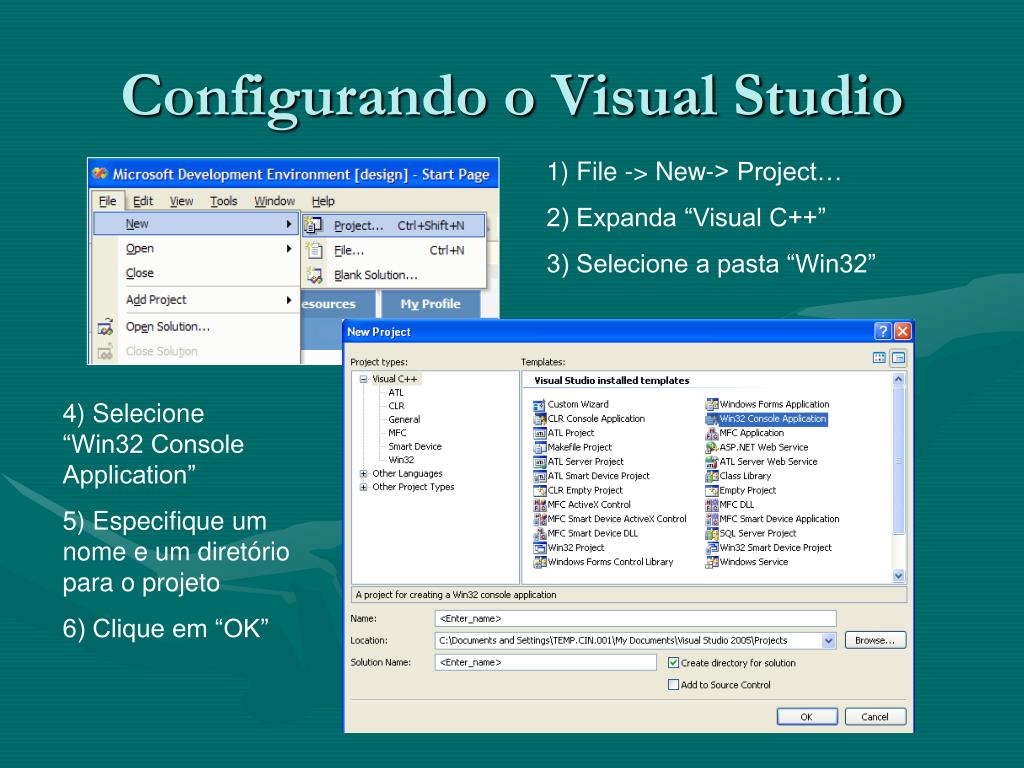Select Win32 Console Application template
1024x768 pixels.
click(x=766, y=419)
